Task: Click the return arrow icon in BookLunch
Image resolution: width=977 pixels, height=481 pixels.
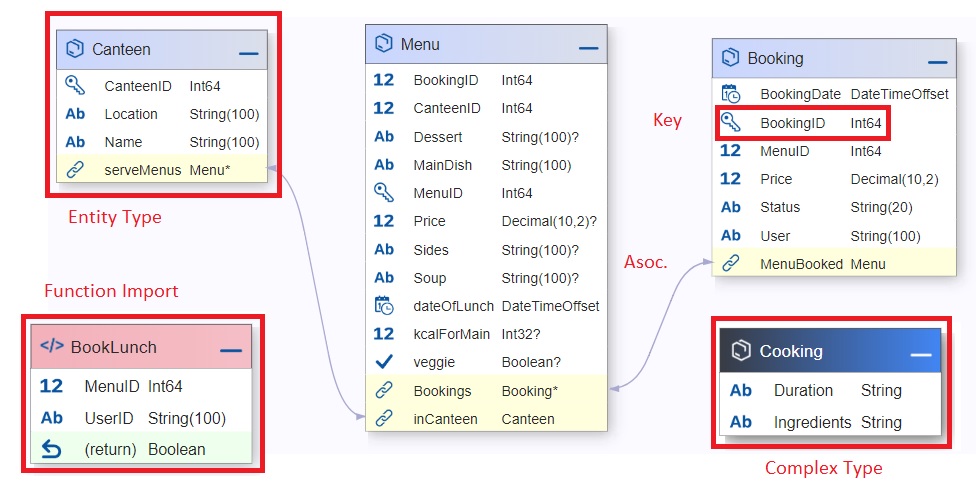Action: (52, 449)
